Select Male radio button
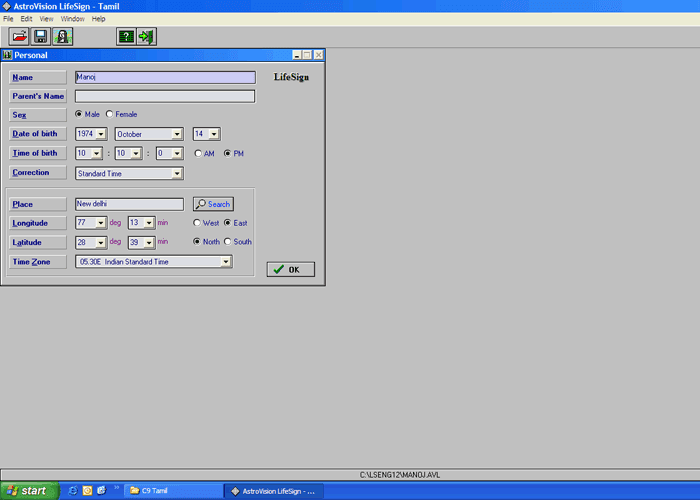This screenshot has width=700, height=500. [x=79, y=114]
